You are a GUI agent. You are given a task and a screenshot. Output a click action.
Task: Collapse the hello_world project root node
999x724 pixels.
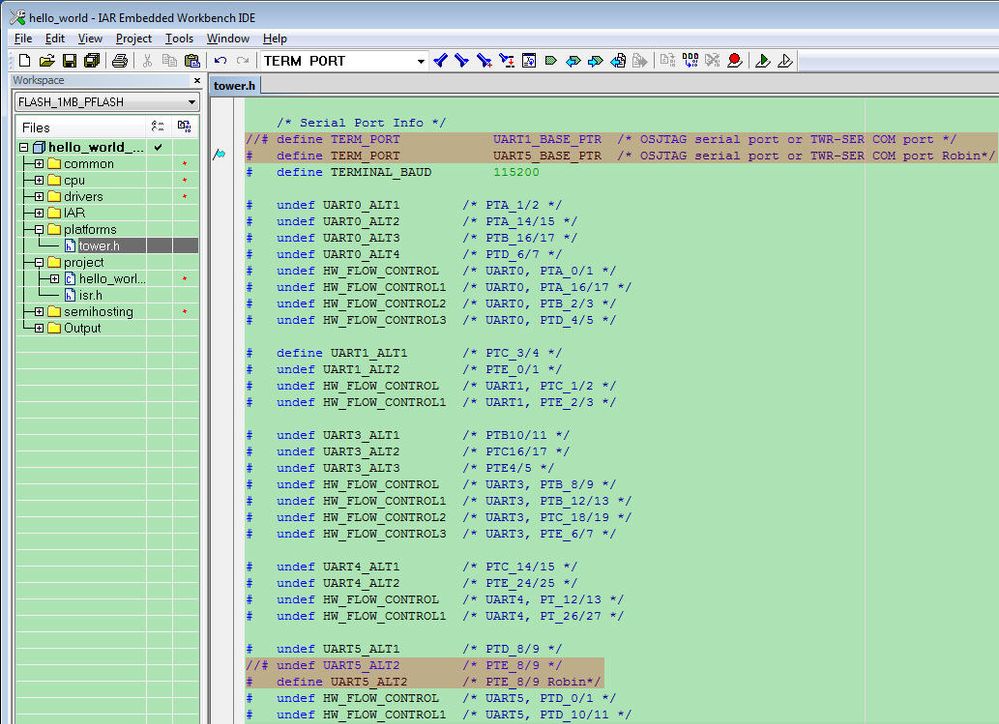click(24, 147)
